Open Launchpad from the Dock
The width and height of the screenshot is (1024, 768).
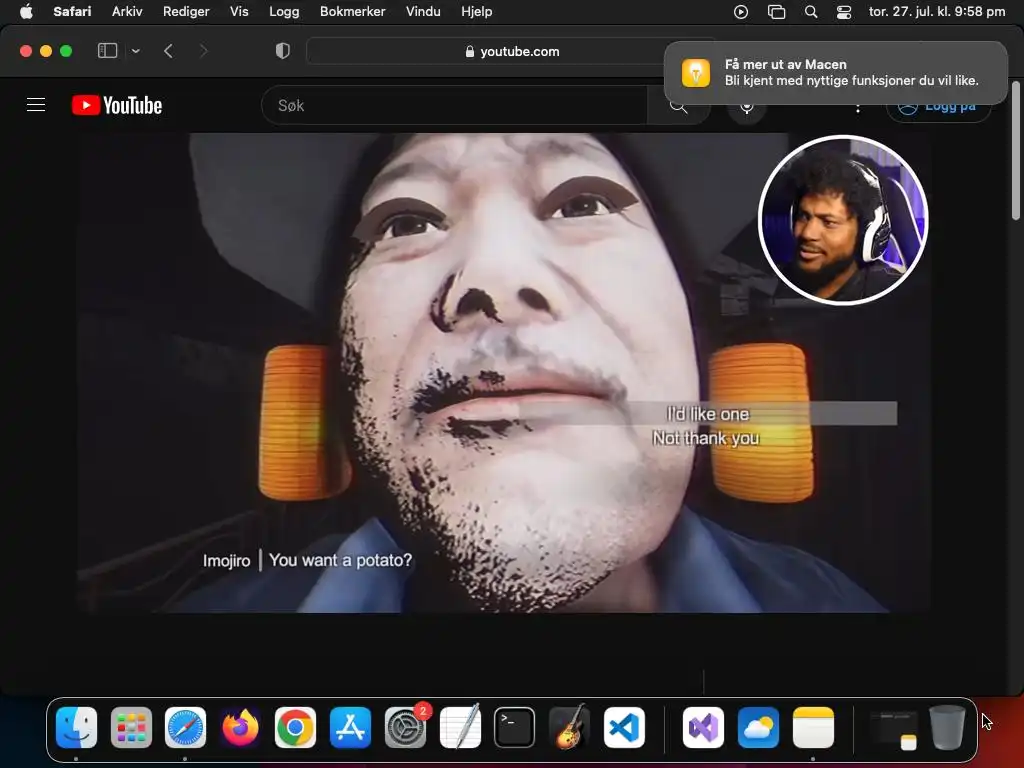[131, 727]
